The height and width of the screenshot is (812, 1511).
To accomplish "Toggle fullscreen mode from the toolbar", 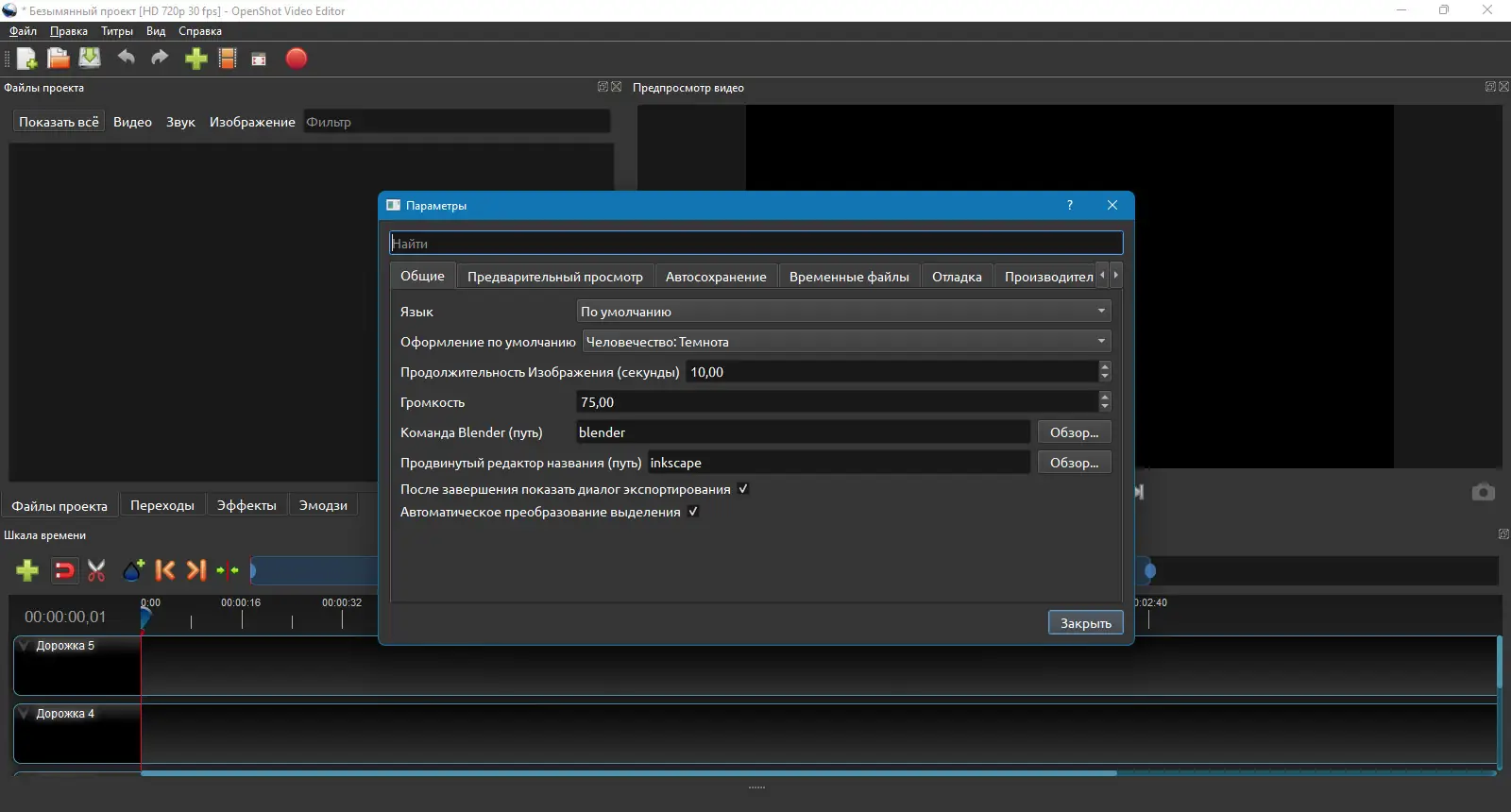I will 259,59.
